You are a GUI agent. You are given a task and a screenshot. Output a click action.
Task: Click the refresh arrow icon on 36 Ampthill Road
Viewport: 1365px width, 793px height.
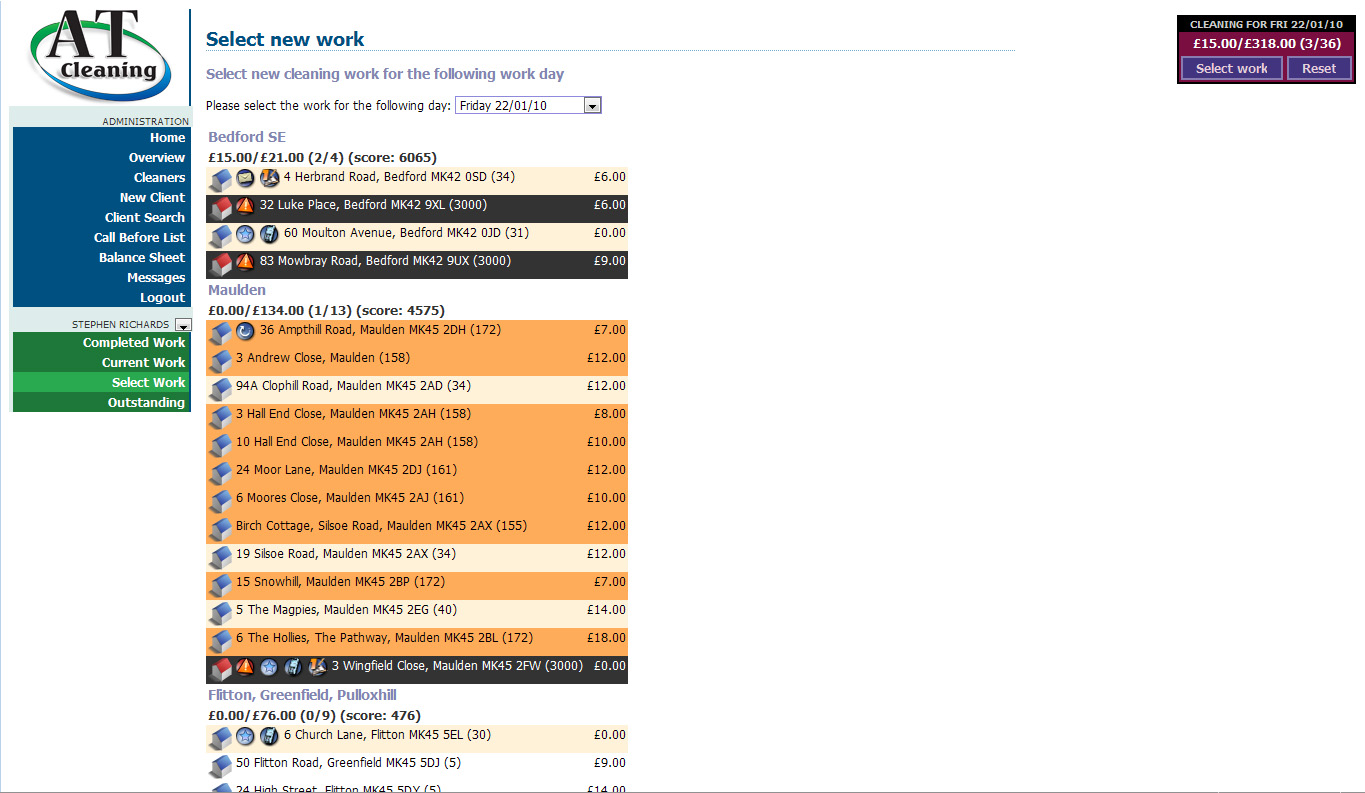[x=245, y=331]
